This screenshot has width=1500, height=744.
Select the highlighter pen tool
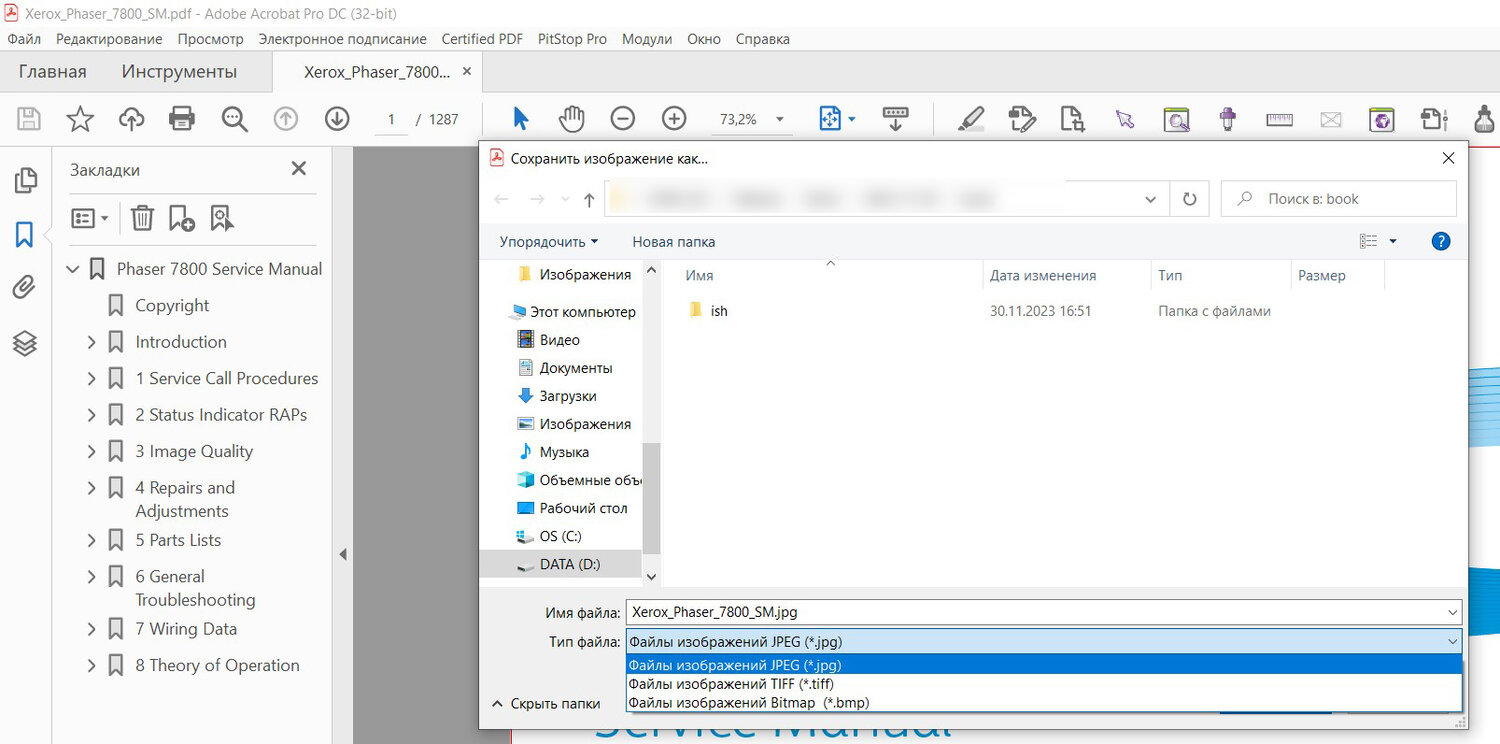(970, 119)
